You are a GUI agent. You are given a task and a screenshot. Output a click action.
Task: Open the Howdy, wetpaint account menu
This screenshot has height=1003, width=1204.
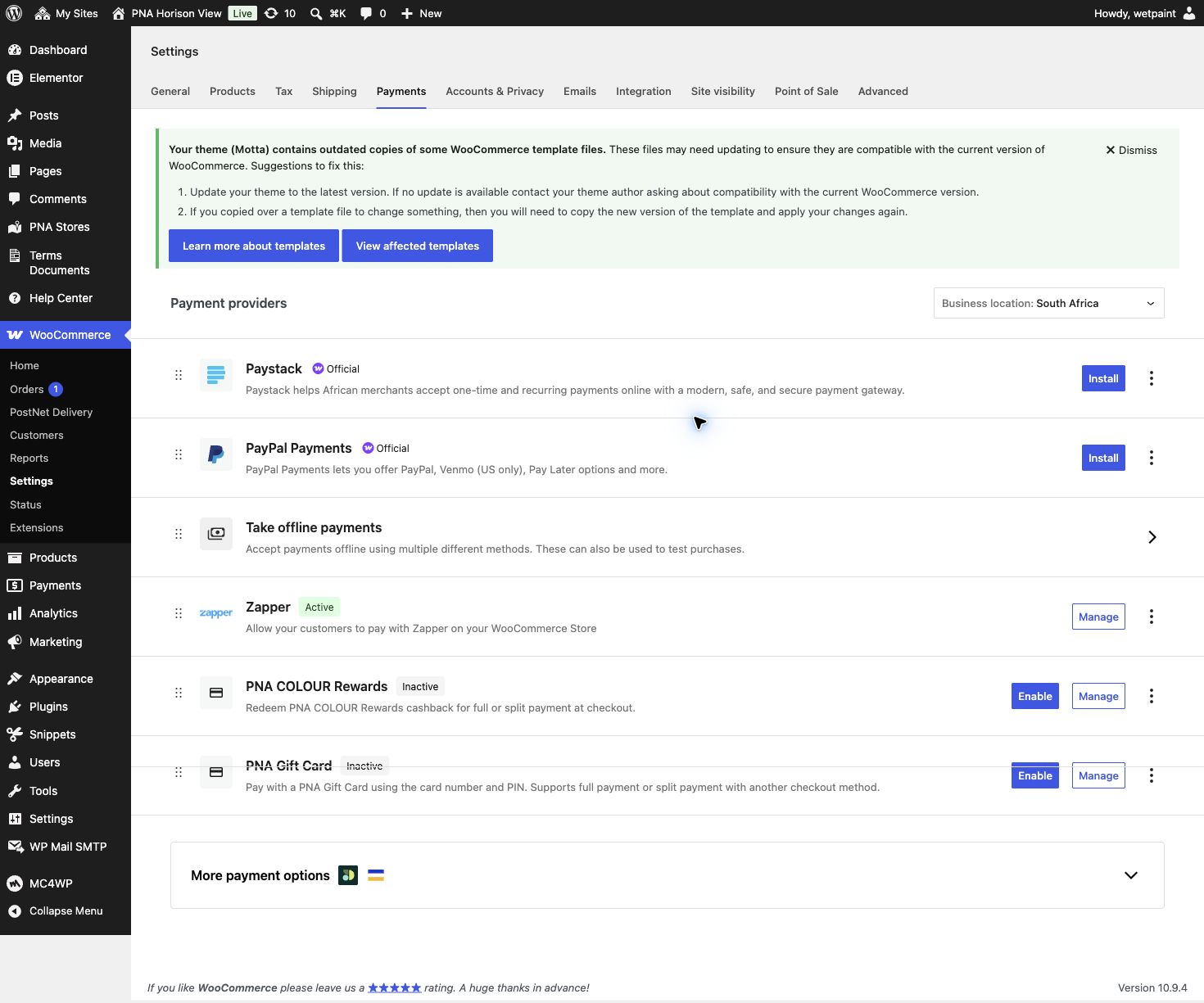(1144, 13)
